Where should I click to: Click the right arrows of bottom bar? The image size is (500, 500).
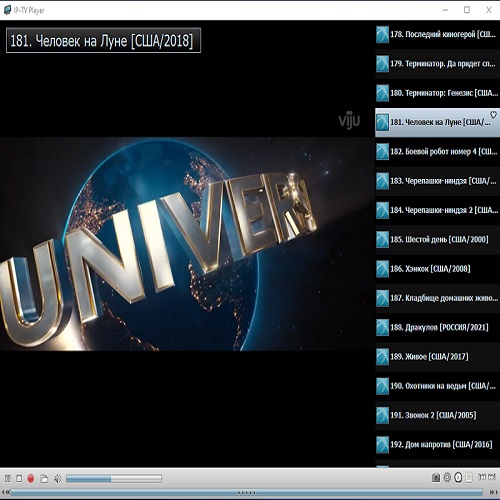click(x=493, y=492)
